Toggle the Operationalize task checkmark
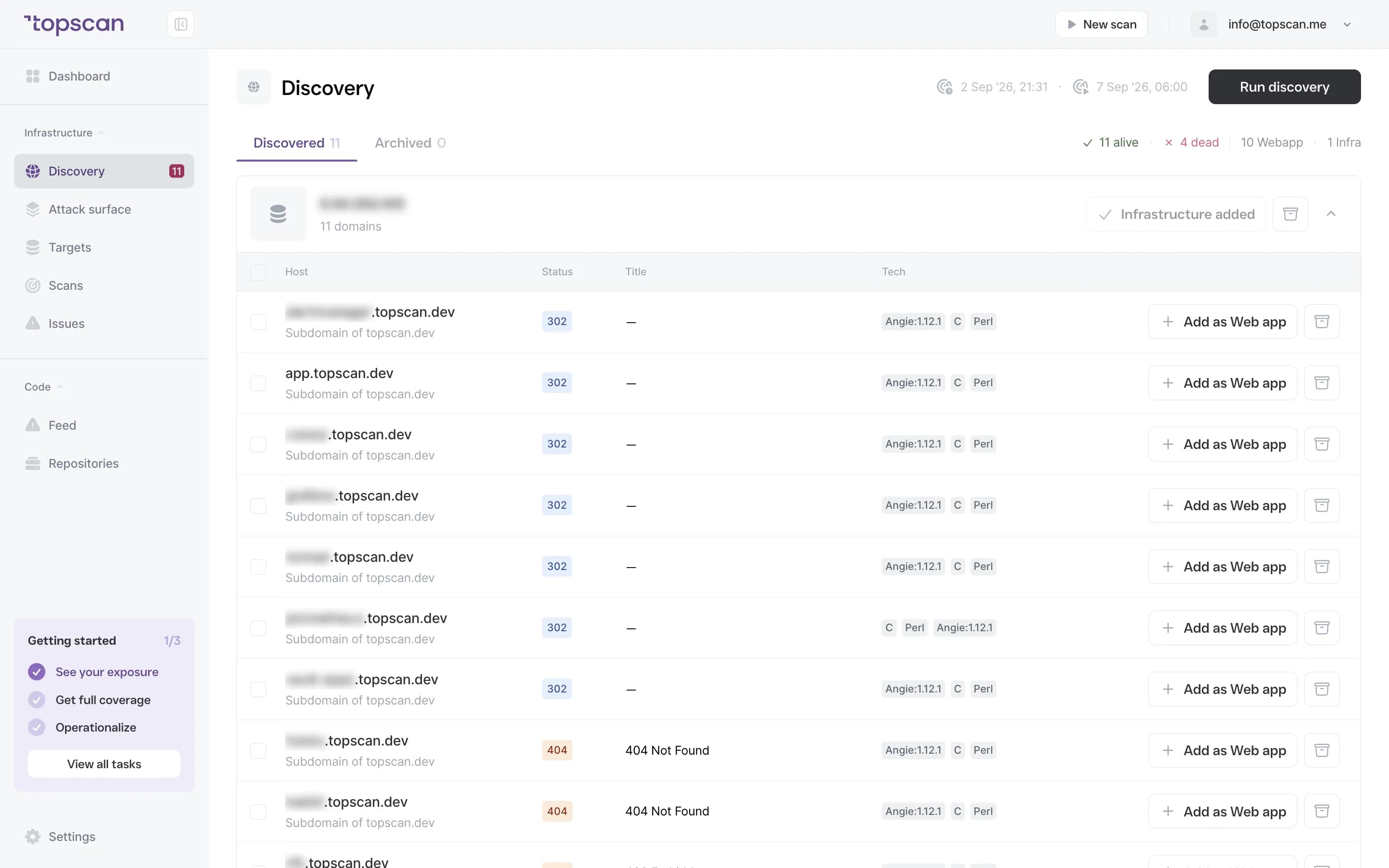Image resolution: width=1389 pixels, height=868 pixels. (37, 727)
